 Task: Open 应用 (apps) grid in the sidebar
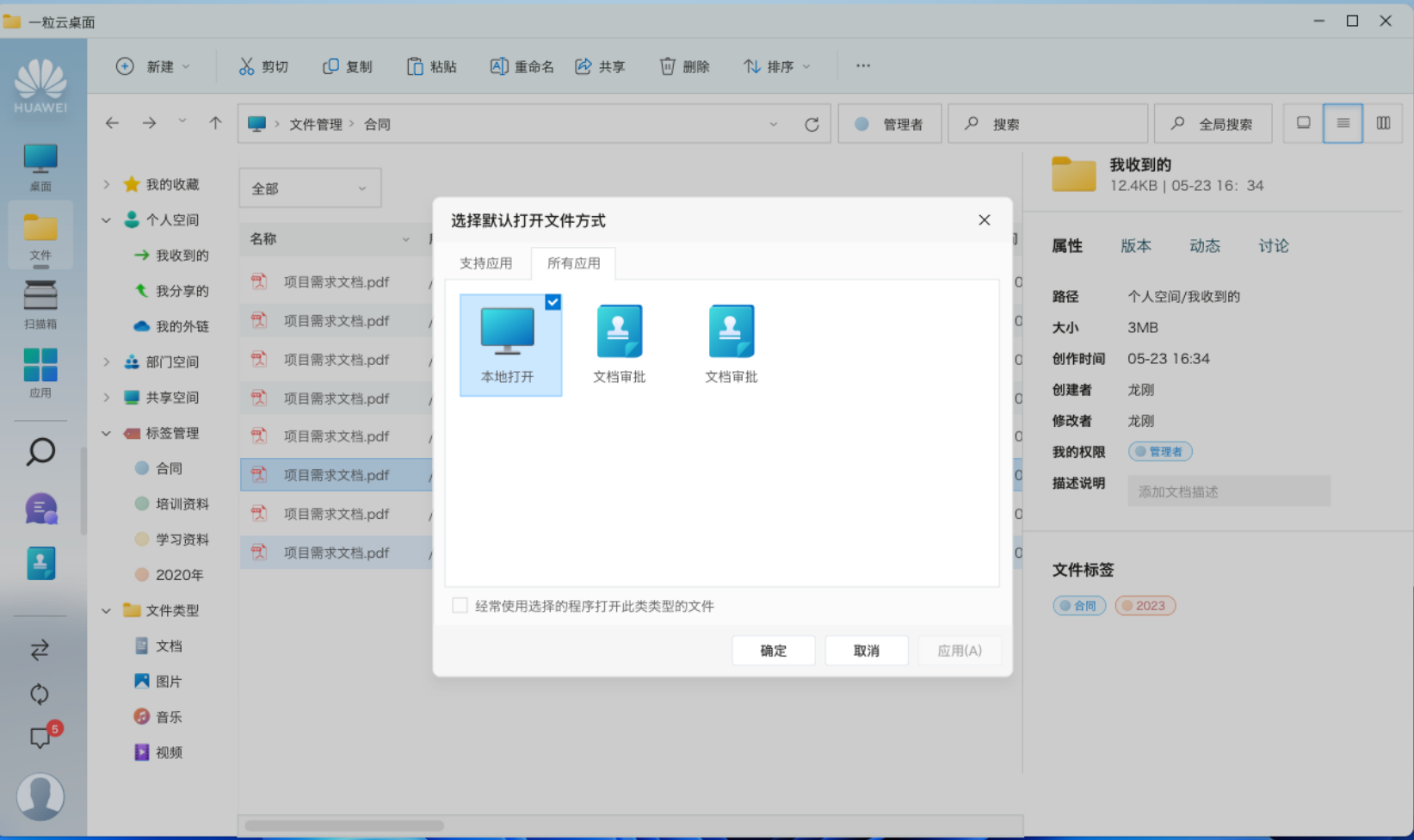tap(40, 373)
